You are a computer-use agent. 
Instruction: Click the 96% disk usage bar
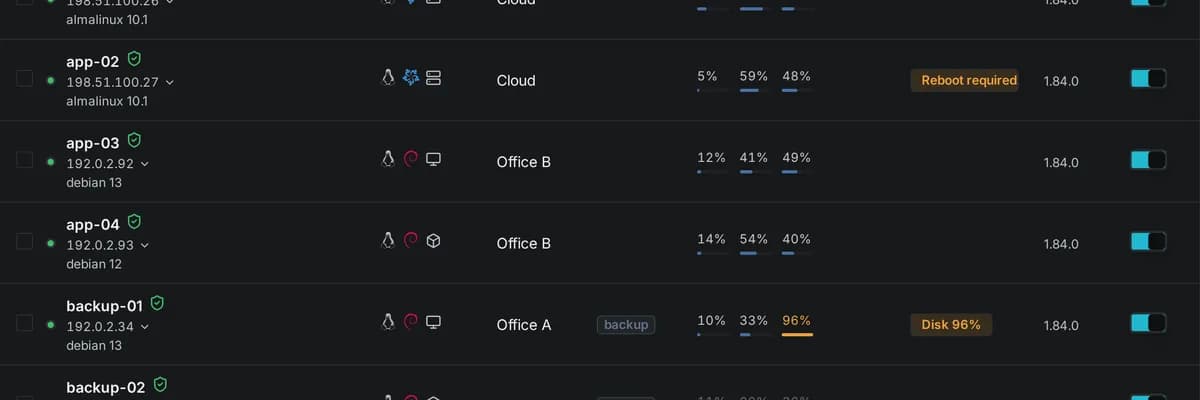pyautogui.click(x=797, y=335)
